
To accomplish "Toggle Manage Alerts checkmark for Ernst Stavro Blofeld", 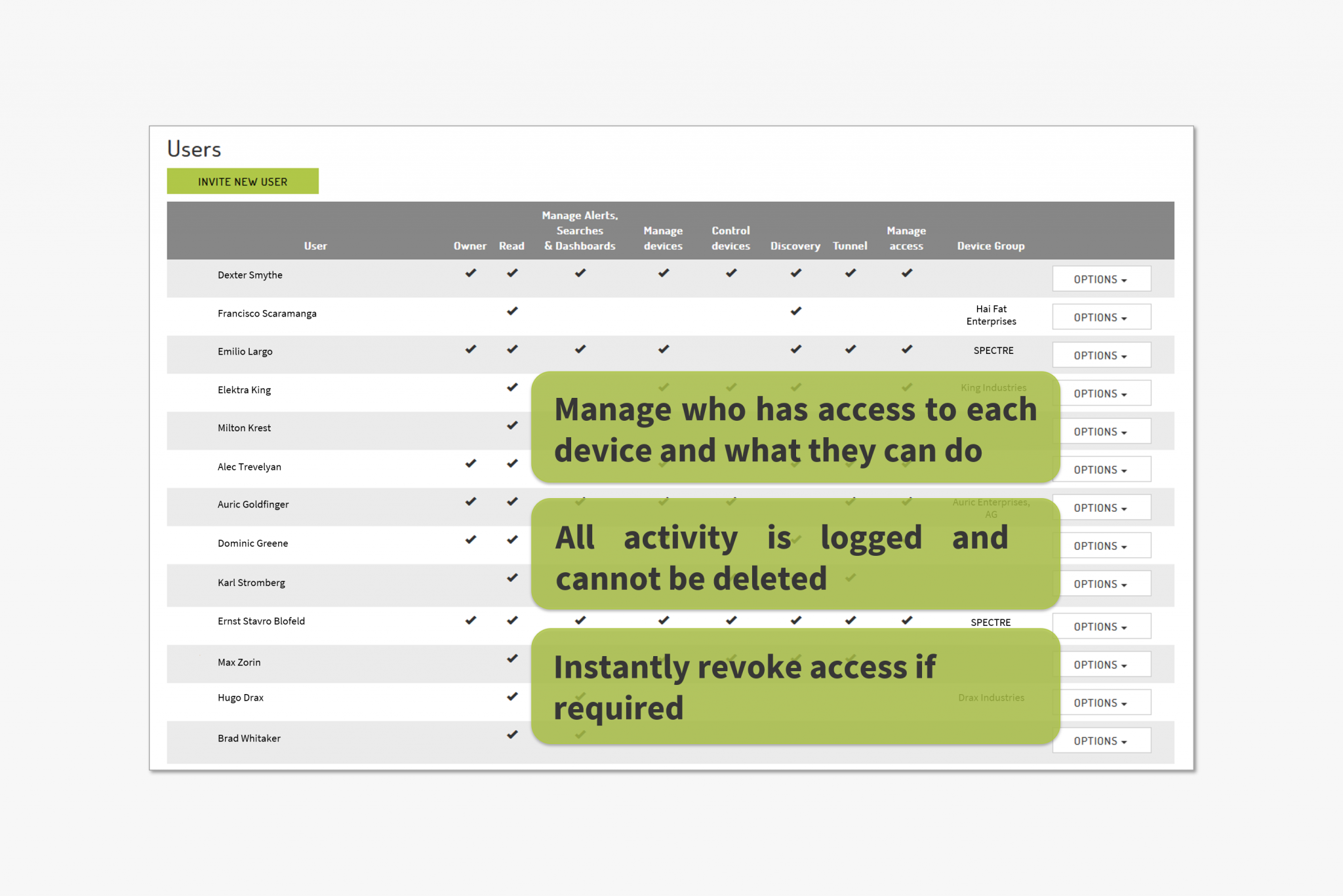I will pos(580,620).
